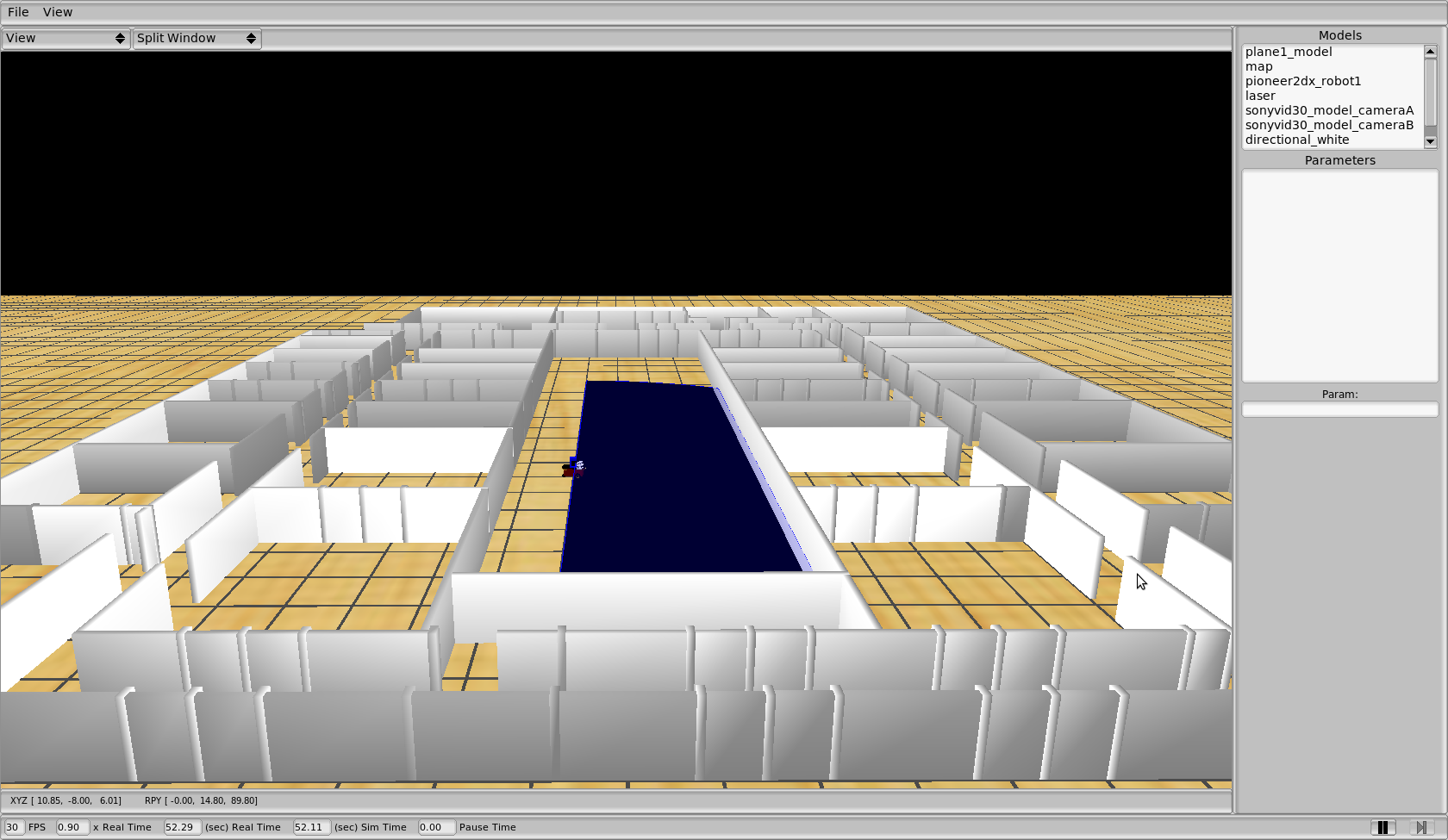The height and width of the screenshot is (840, 1448).
Task: Click the Real Time seconds field
Action: coord(183,827)
